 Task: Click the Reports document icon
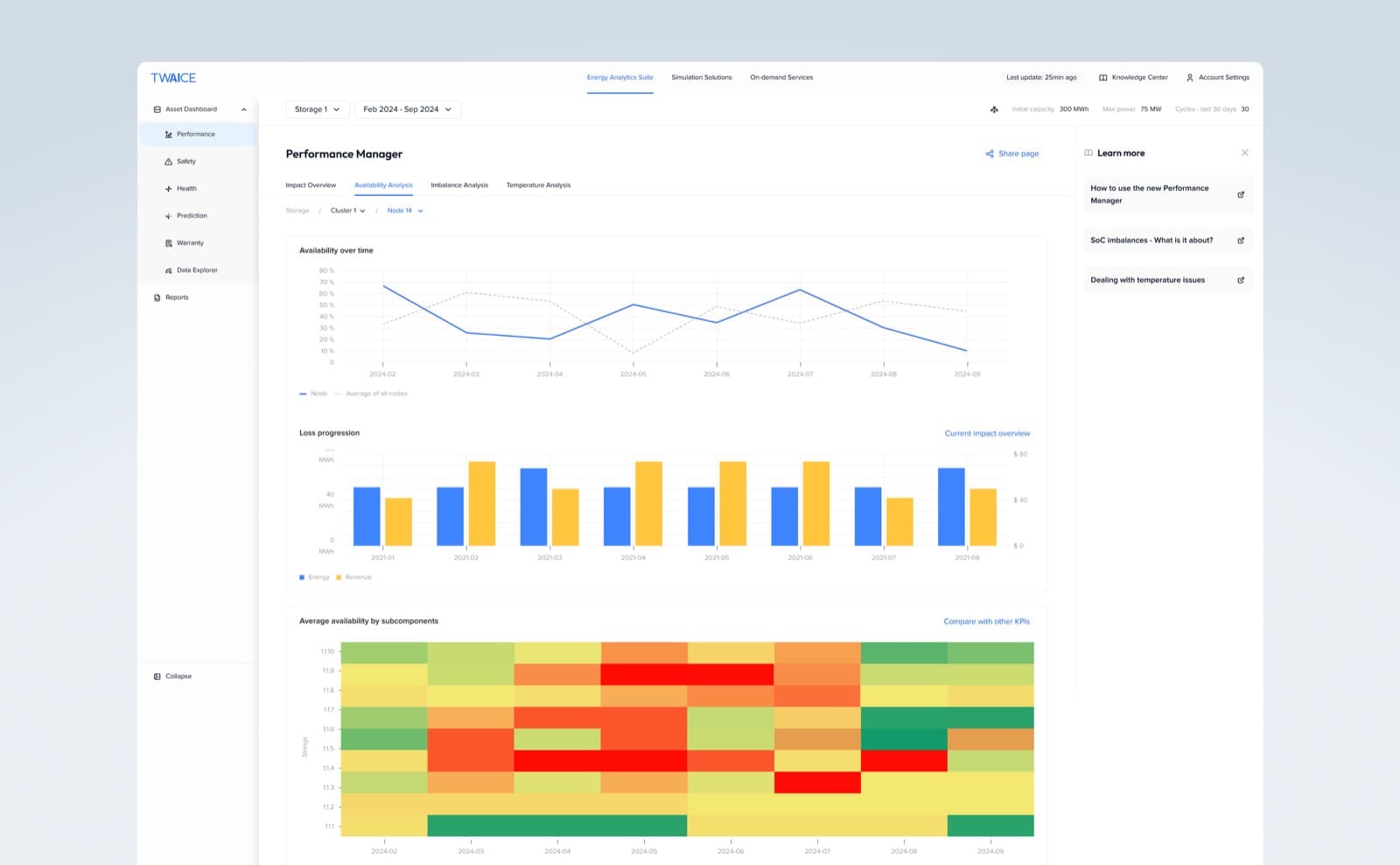click(x=157, y=297)
